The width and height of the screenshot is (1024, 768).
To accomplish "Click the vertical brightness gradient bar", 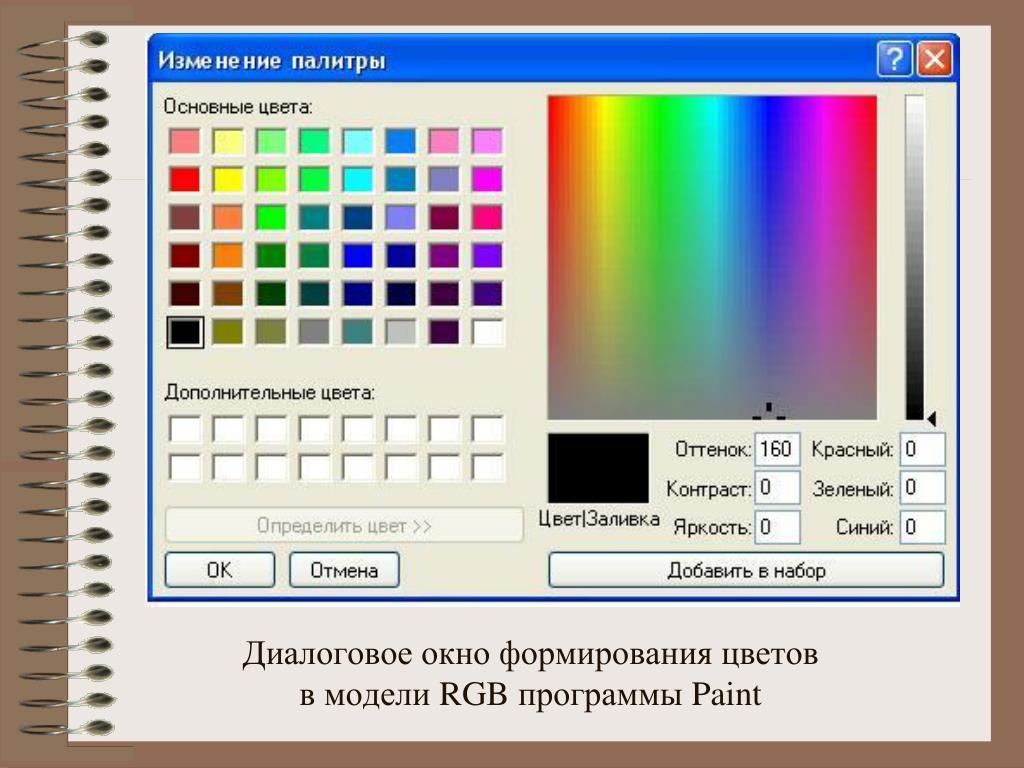I will coord(914,257).
